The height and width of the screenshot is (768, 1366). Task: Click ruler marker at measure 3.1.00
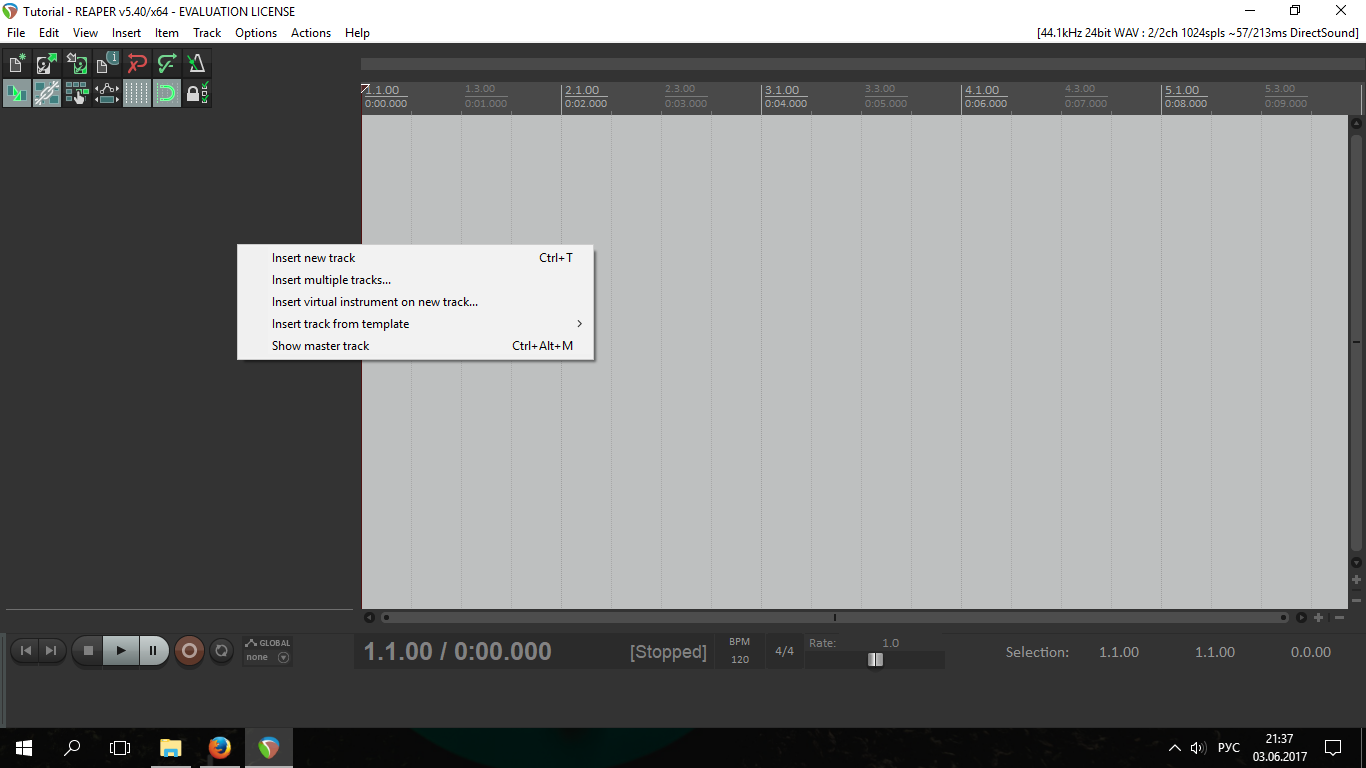(782, 90)
